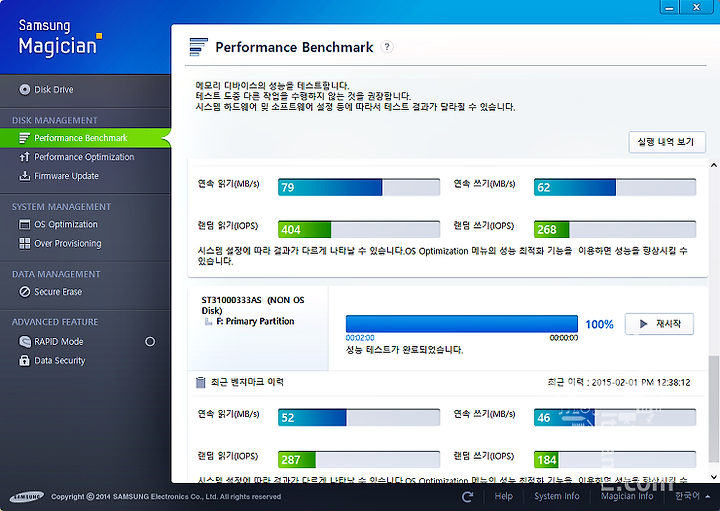Click the RAPID Mode drive icon
This screenshot has width=720, height=511.
click(x=24, y=342)
